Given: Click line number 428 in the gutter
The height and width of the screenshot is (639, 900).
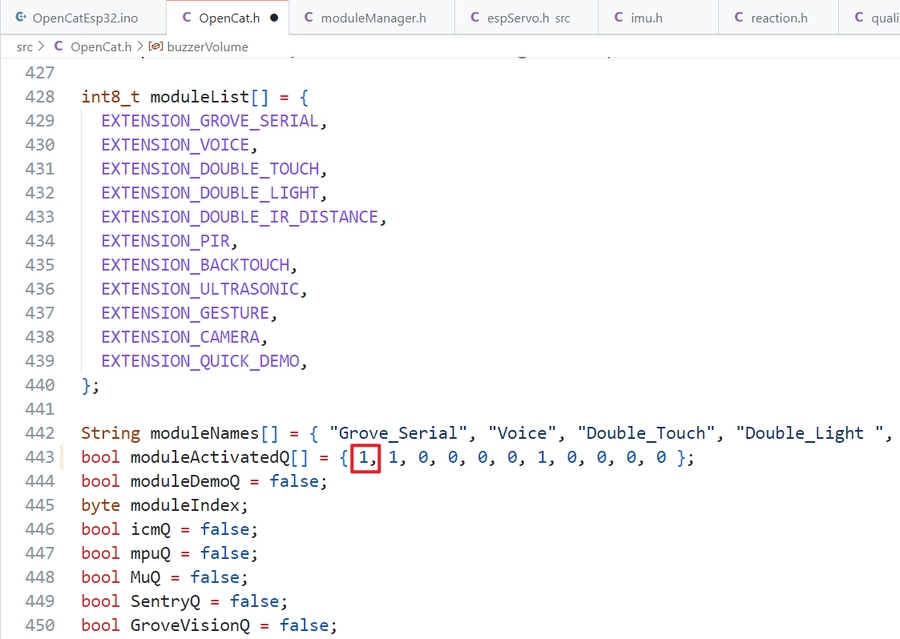Looking at the screenshot, I should point(39,97).
